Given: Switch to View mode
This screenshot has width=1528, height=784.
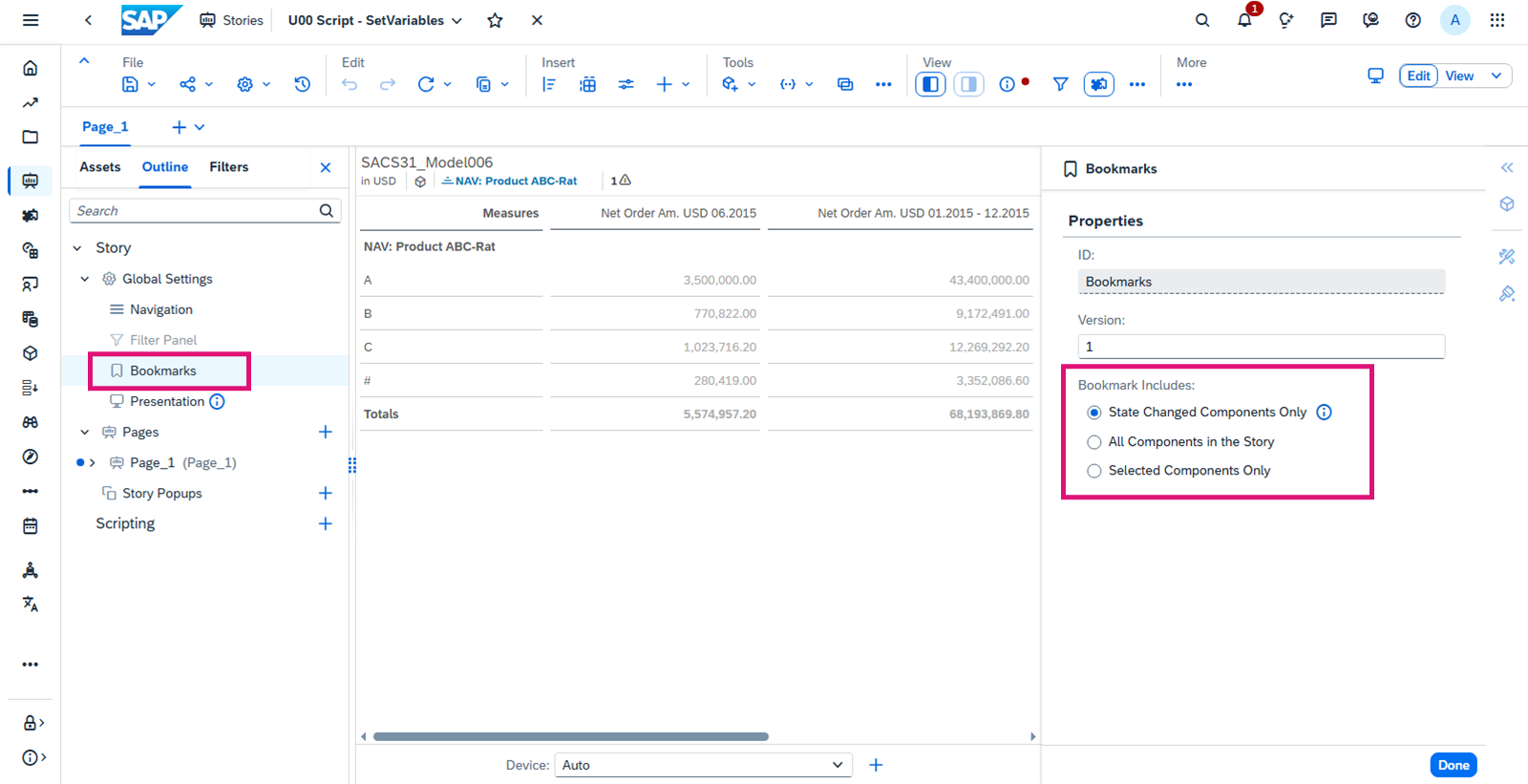Looking at the screenshot, I should pyautogui.click(x=1458, y=75).
